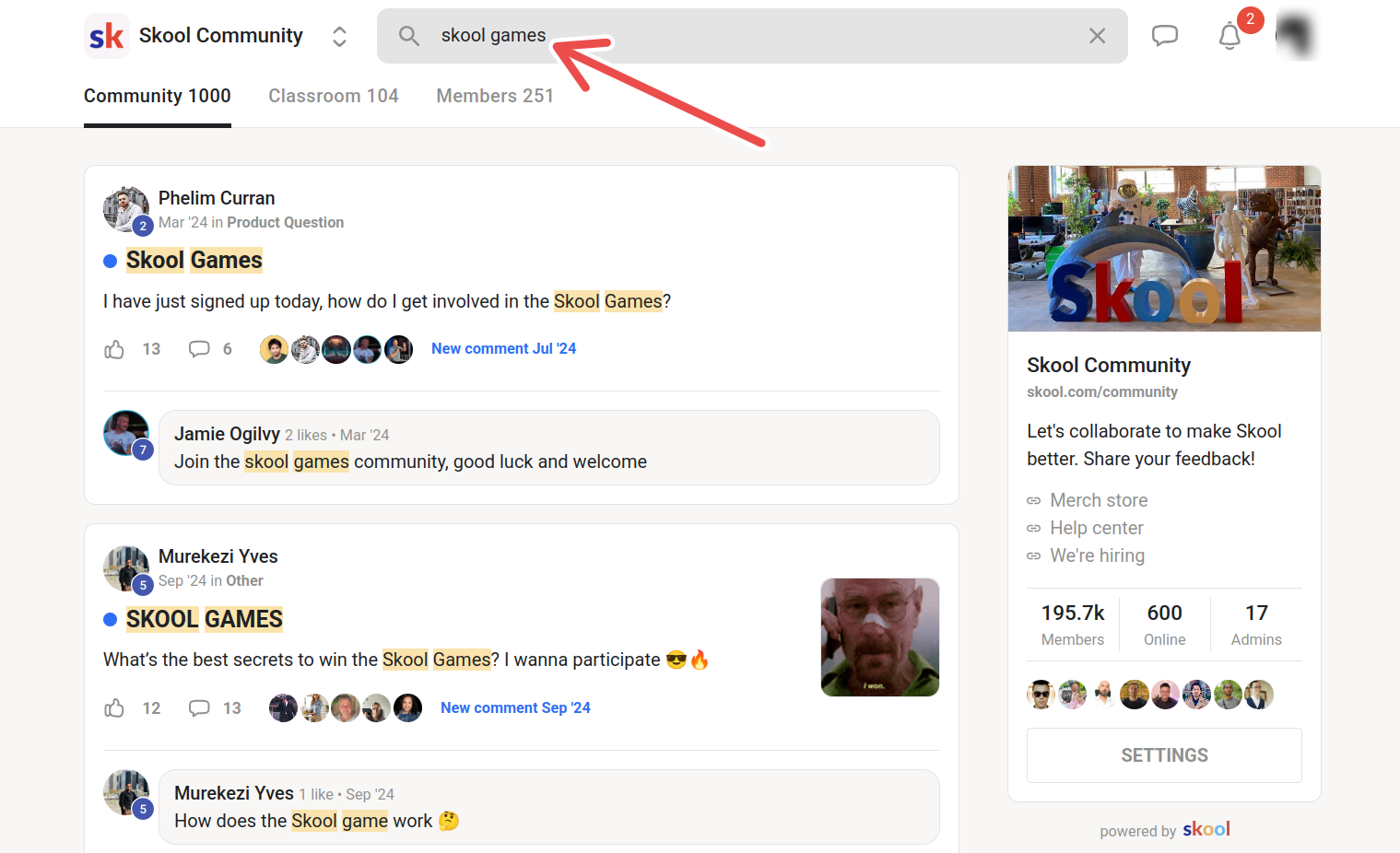Open the 'Other' category link
Screen dimensions: 1400x853
click(x=245, y=580)
